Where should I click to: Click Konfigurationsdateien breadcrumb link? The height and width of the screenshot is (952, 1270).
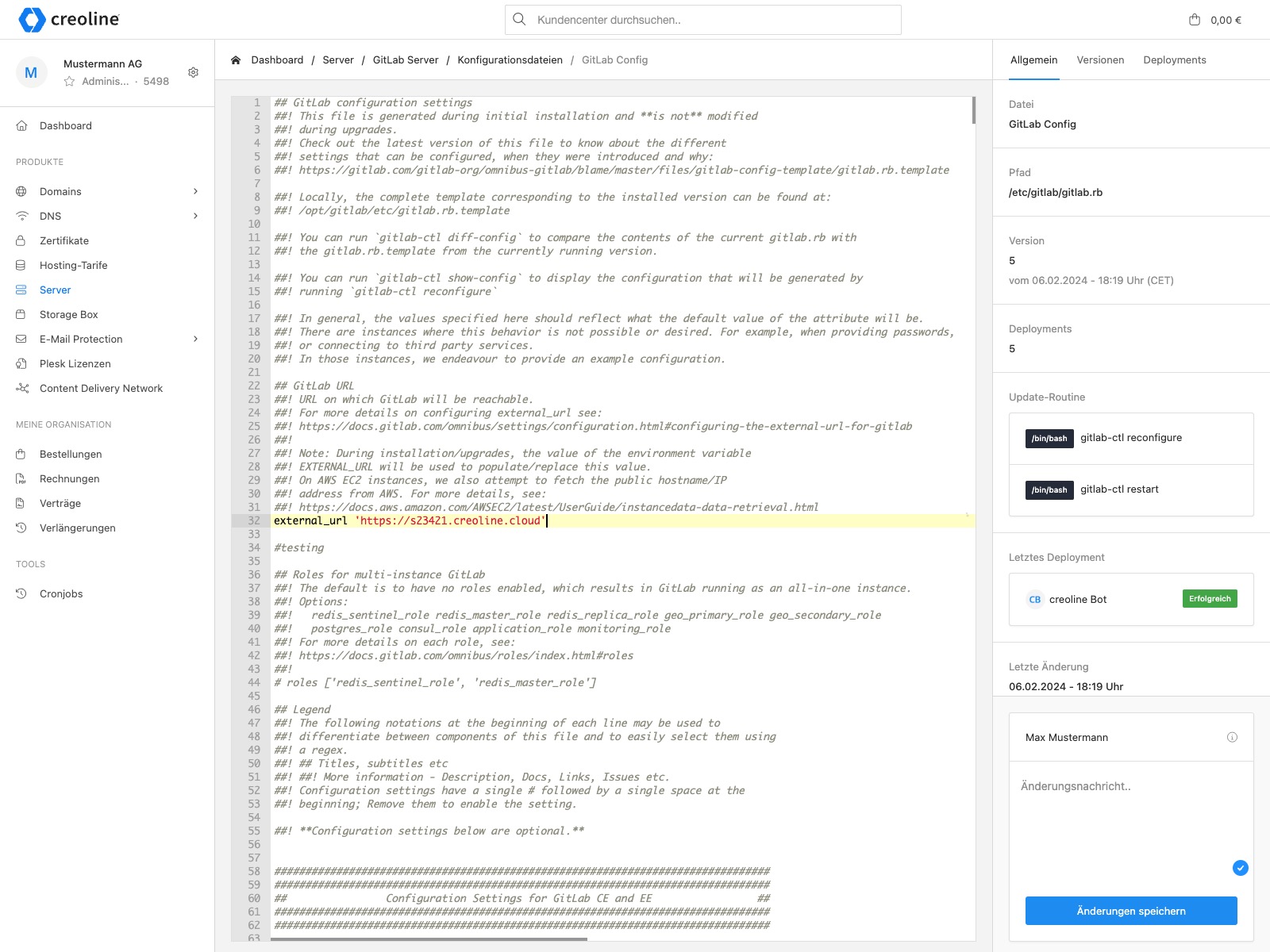(x=510, y=59)
